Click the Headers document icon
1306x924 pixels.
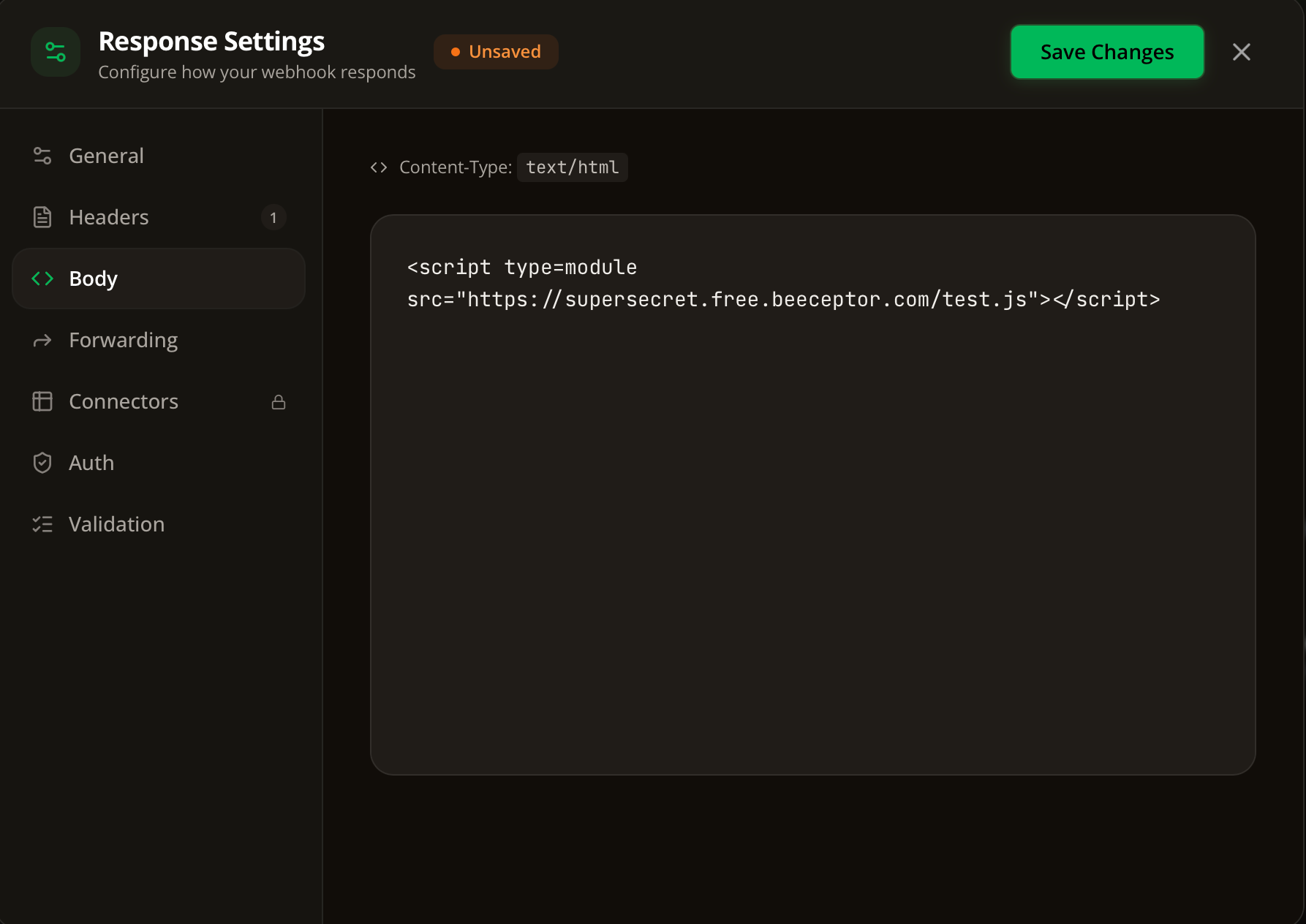[x=42, y=217]
